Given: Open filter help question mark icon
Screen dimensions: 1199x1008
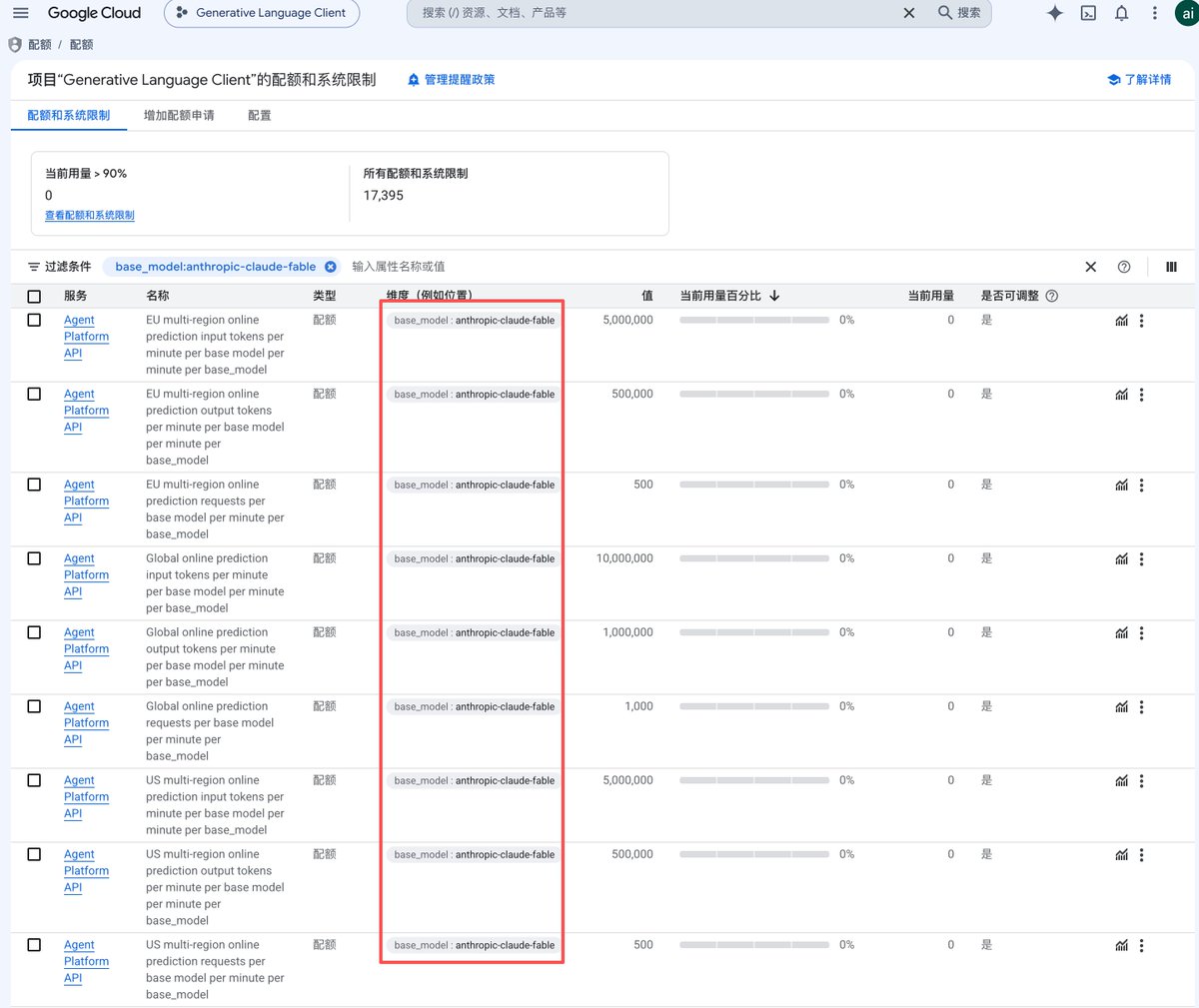Looking at the screenshot, I should (x=1124, y=267).
